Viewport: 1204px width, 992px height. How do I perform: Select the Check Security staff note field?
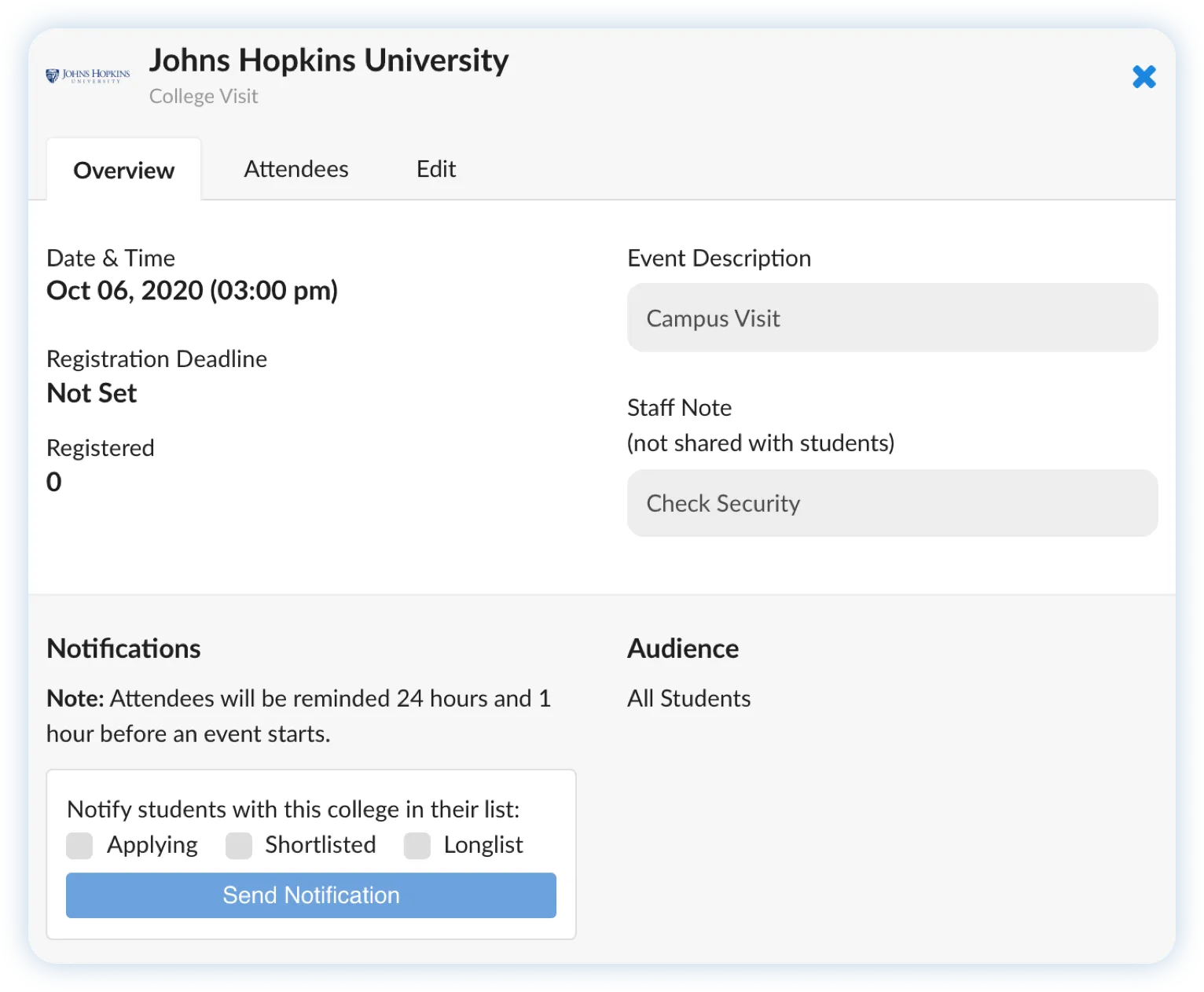click(892, 503)
